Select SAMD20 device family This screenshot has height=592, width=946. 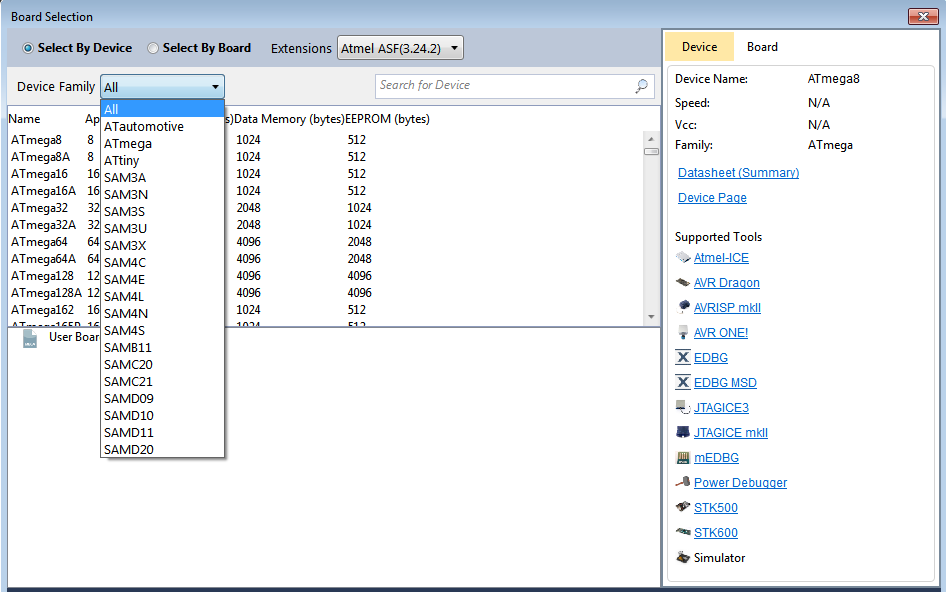(x=162, y=450)
